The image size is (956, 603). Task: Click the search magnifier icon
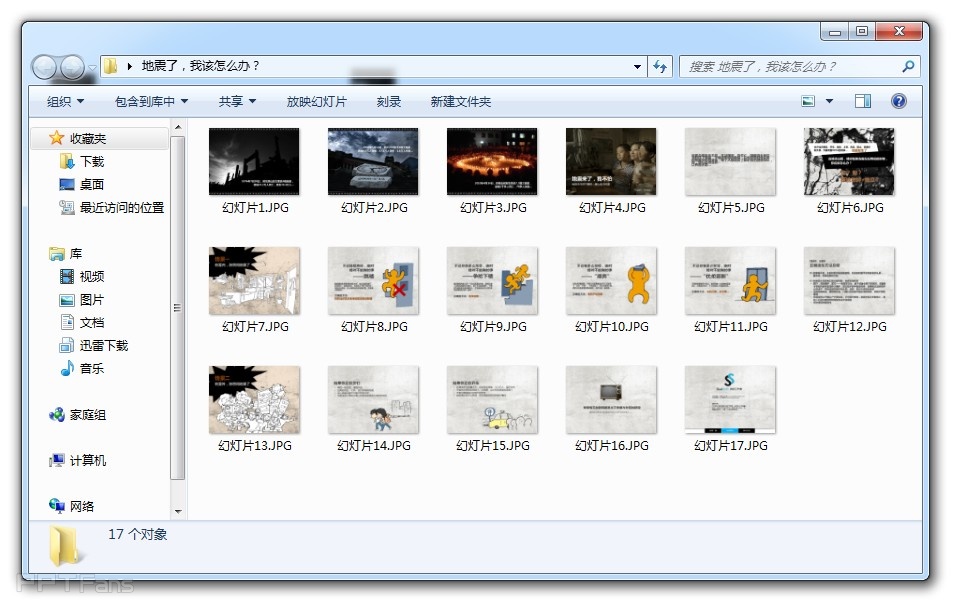908,67
